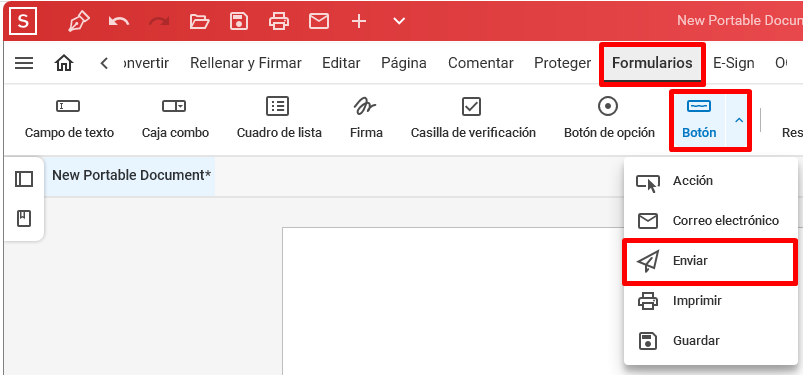Create new document with the plus icon
This screenshot has height=375, width=803.
[x=359, y=22]
